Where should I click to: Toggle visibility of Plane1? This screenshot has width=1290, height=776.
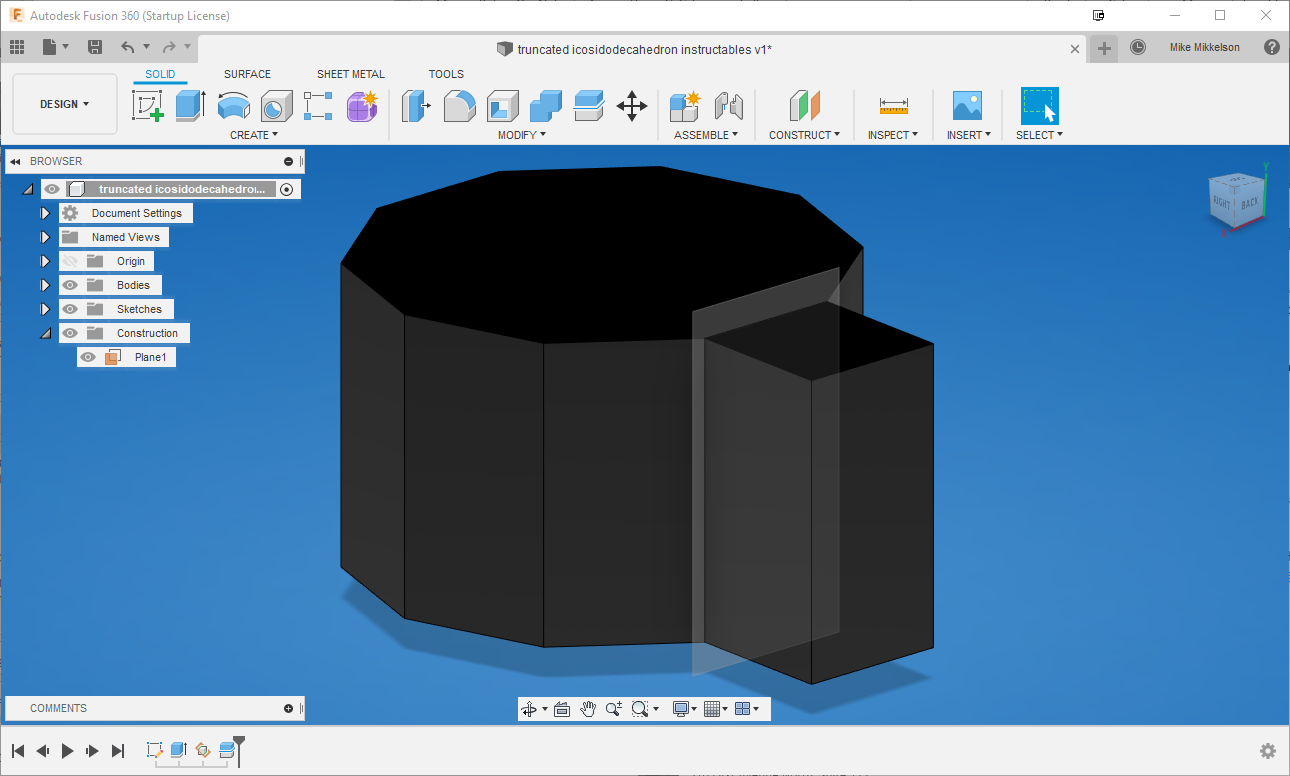point(88,356)
